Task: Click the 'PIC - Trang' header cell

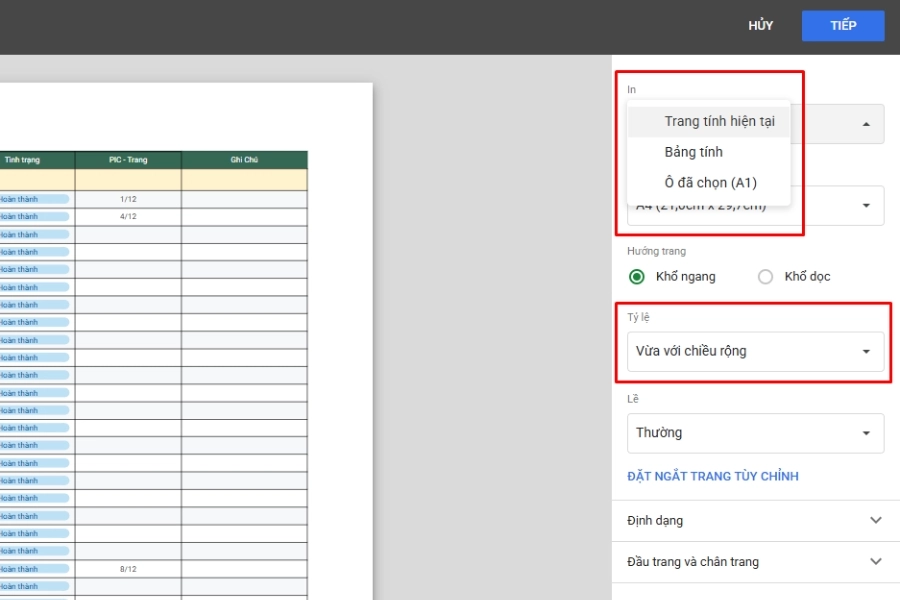Action: click(128, 160)
